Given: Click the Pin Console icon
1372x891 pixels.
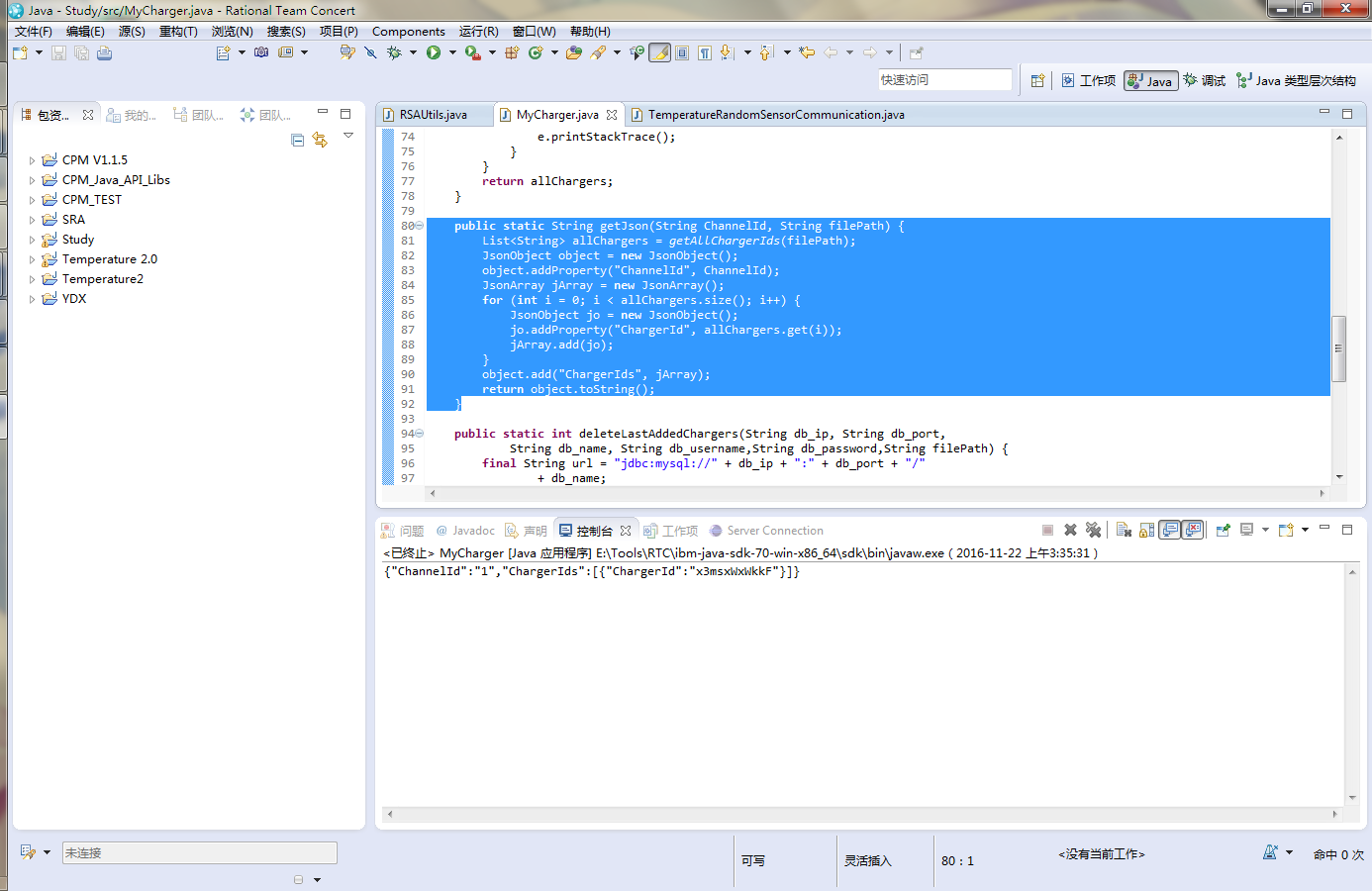Looking at the screenshot, I should pyautogui.click(x=1224, y=531).
